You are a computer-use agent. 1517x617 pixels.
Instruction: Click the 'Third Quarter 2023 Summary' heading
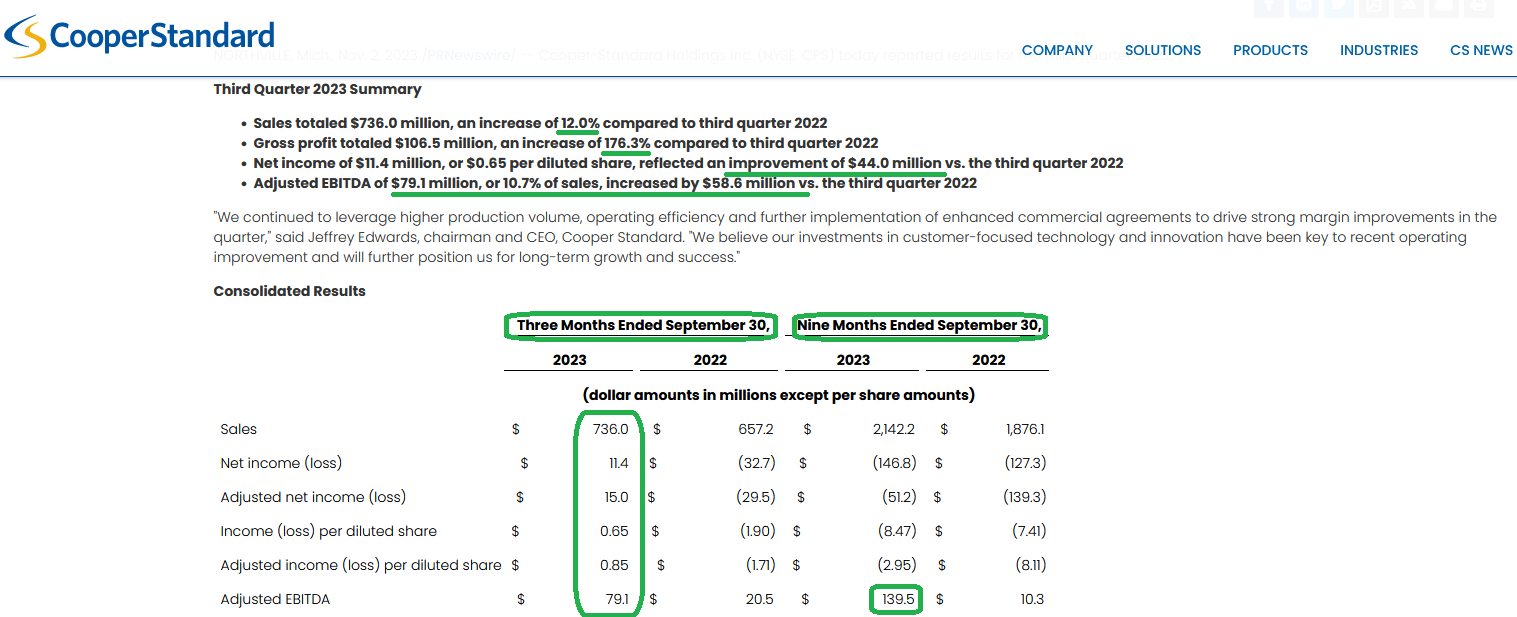point(318,89)
